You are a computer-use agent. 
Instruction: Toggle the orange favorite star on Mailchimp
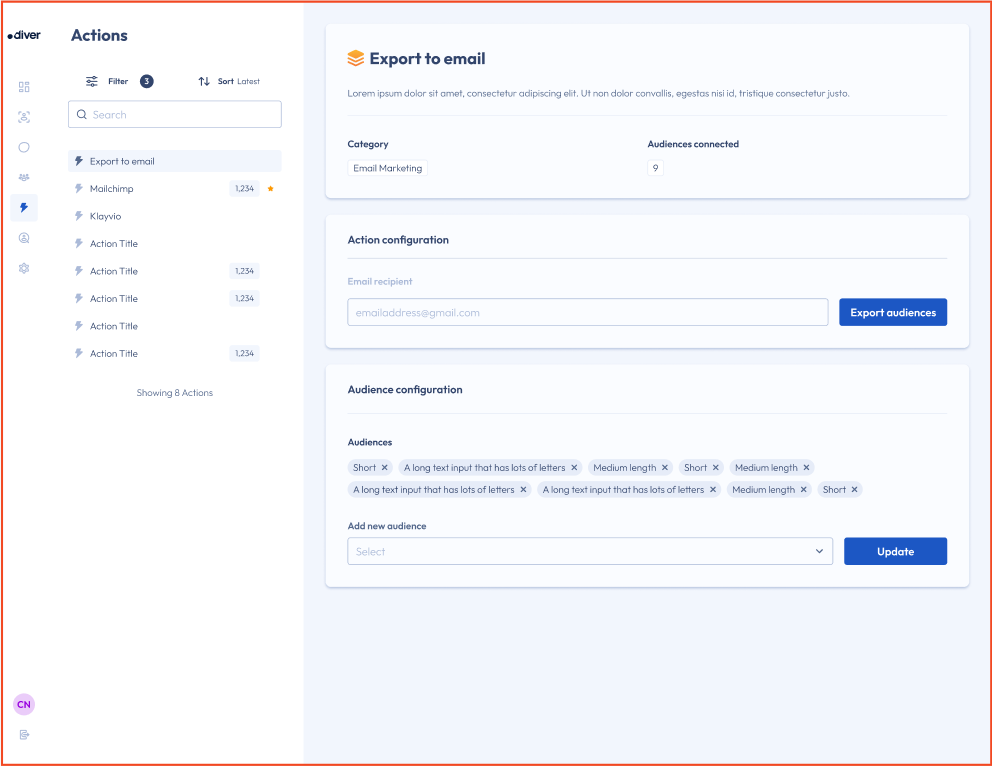pyautogui.click(x=270, y=188)
